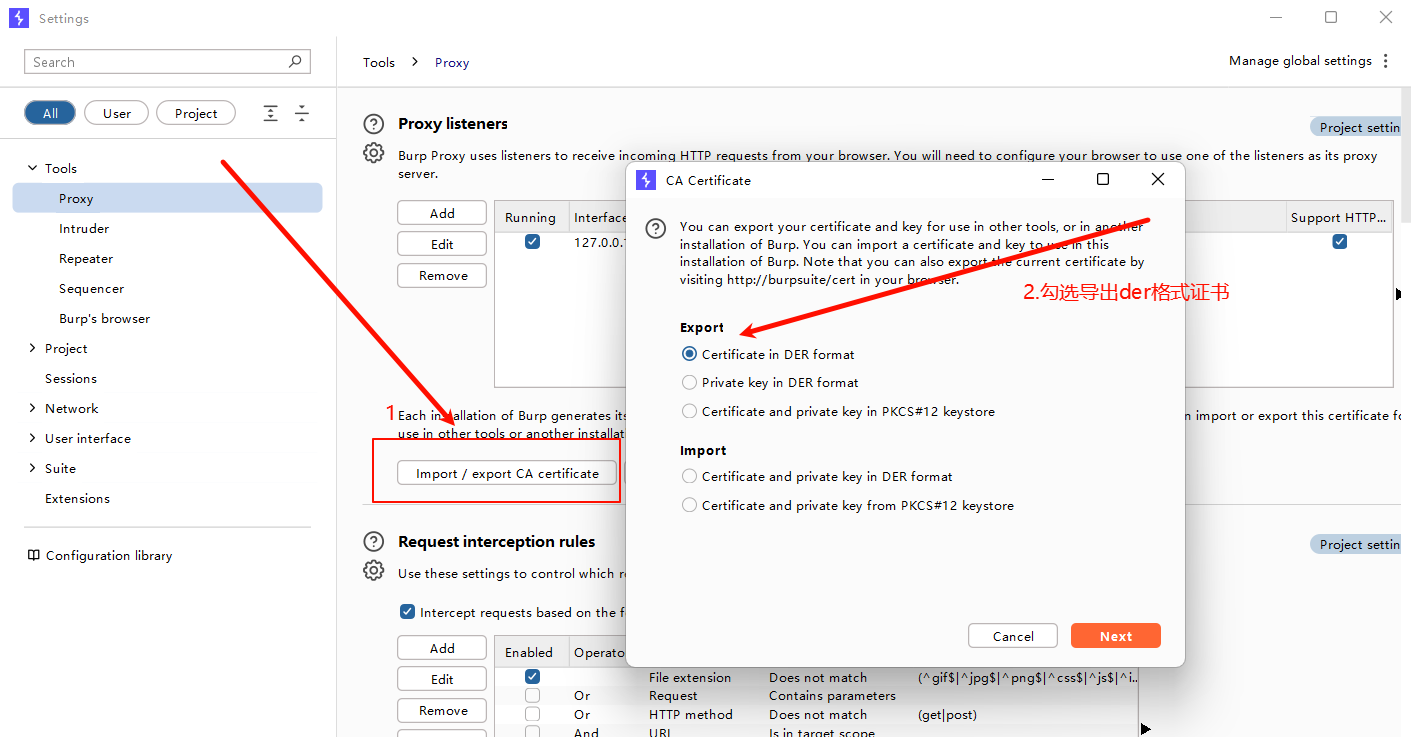Click Manage global settings
This screenshot has width=1411, height=737.
pos(1300,61)
